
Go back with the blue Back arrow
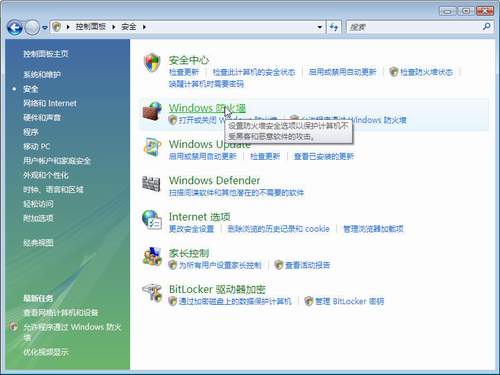15,27
